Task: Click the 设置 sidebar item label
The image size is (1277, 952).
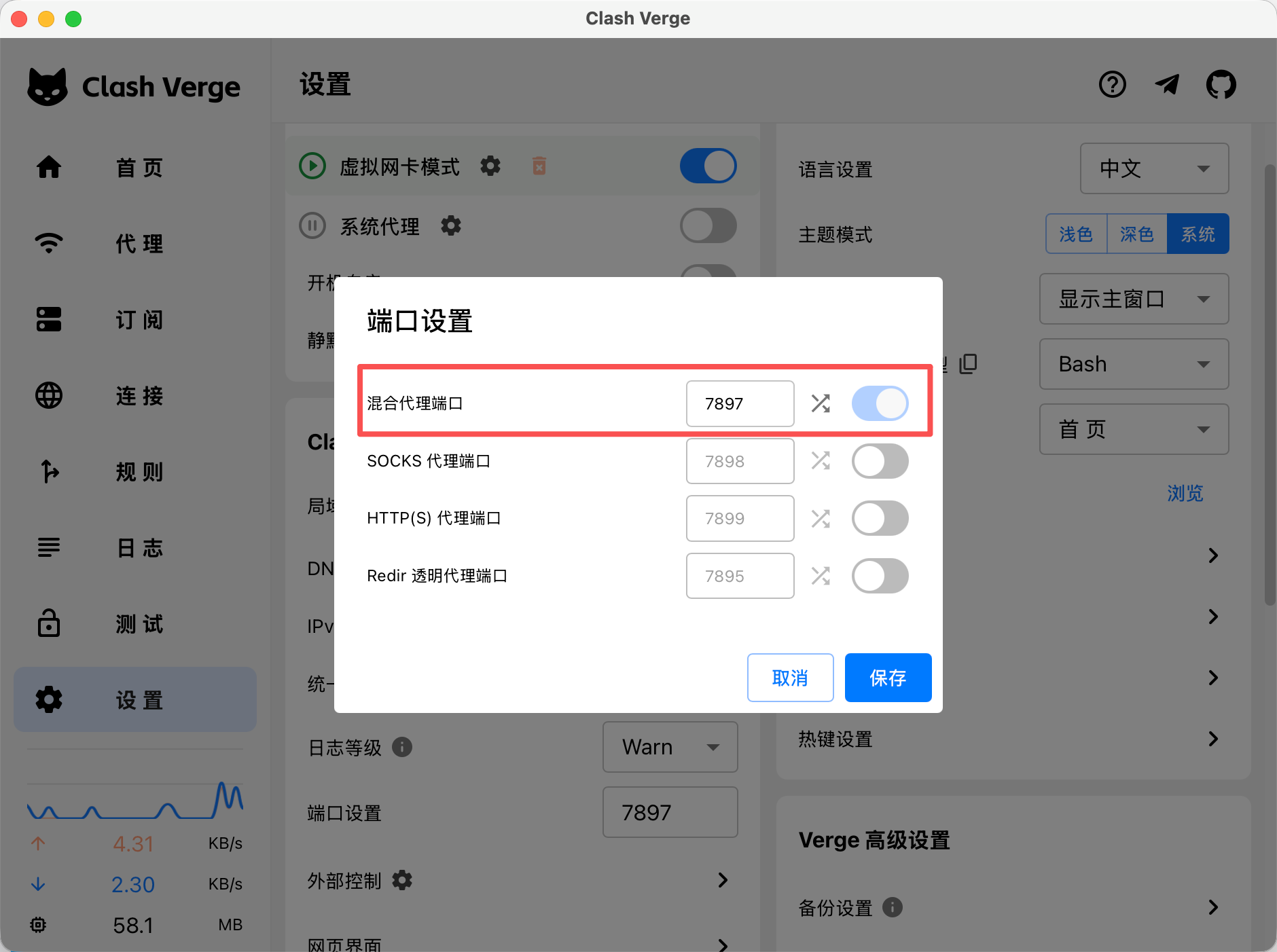Action: click(x=139, y=700)
